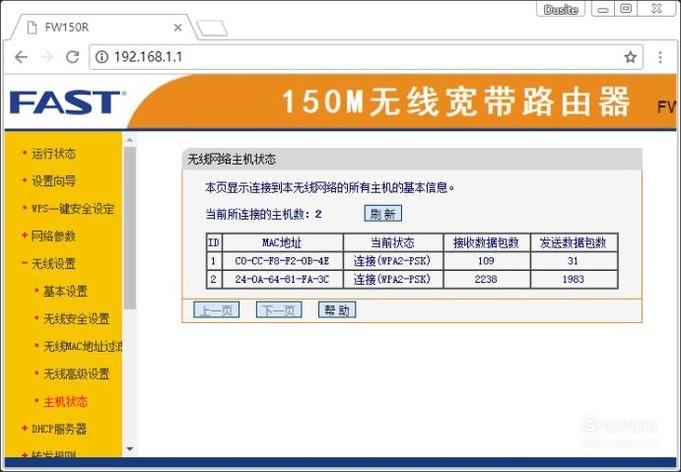Click MAC address C0-CC-F8-F2-0B-4E
Viewport: 681px width, 472px height.
coord(282,261)
